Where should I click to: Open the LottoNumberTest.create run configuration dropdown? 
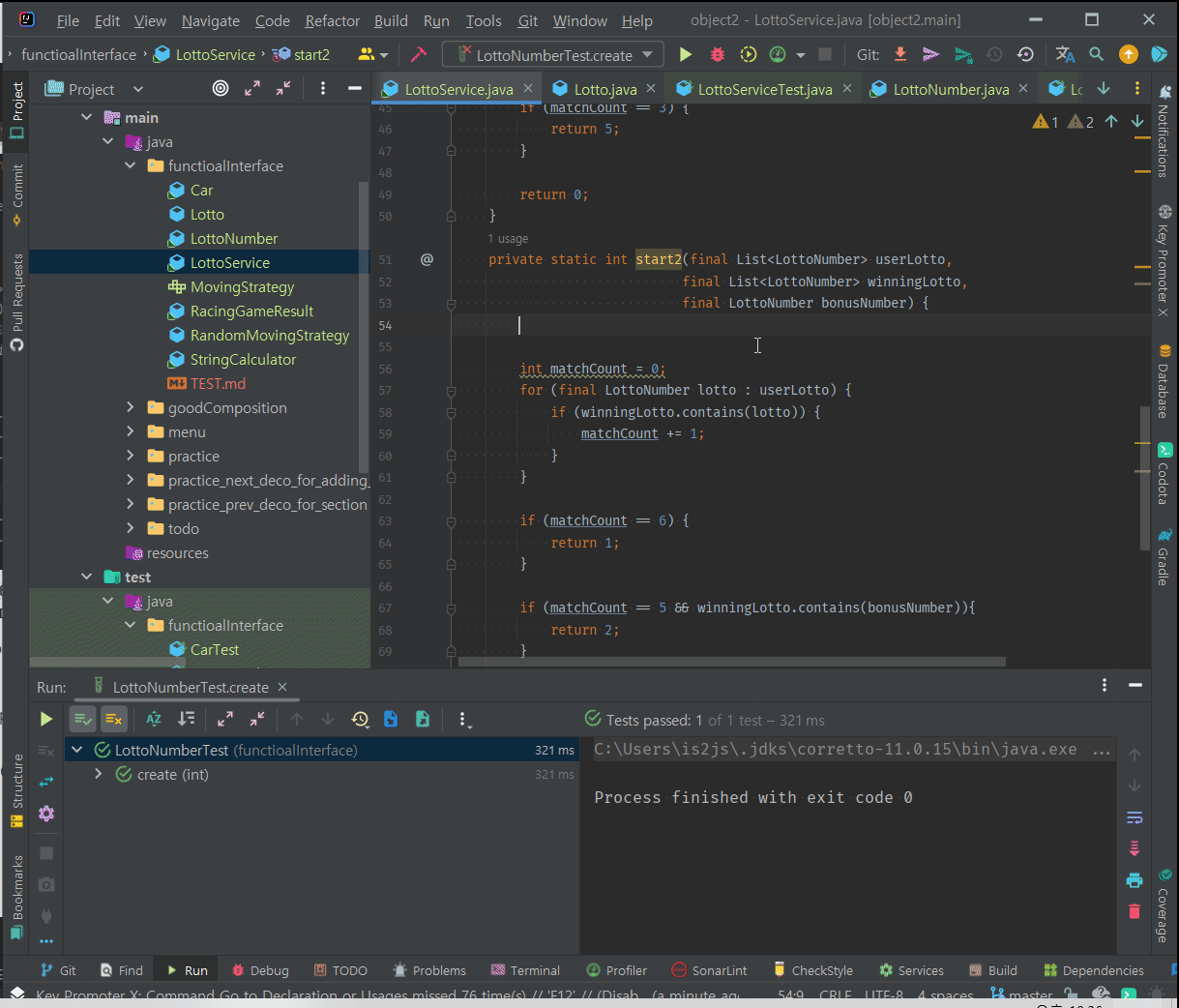553,55
